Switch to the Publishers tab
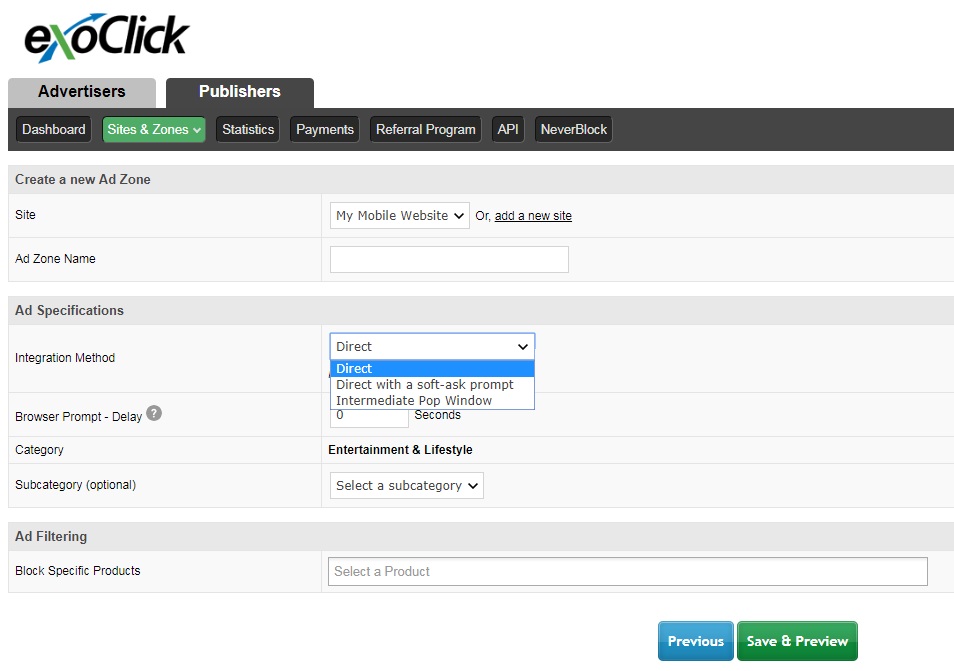This screenshot has height=671, width=954. [x=240, y=92]
